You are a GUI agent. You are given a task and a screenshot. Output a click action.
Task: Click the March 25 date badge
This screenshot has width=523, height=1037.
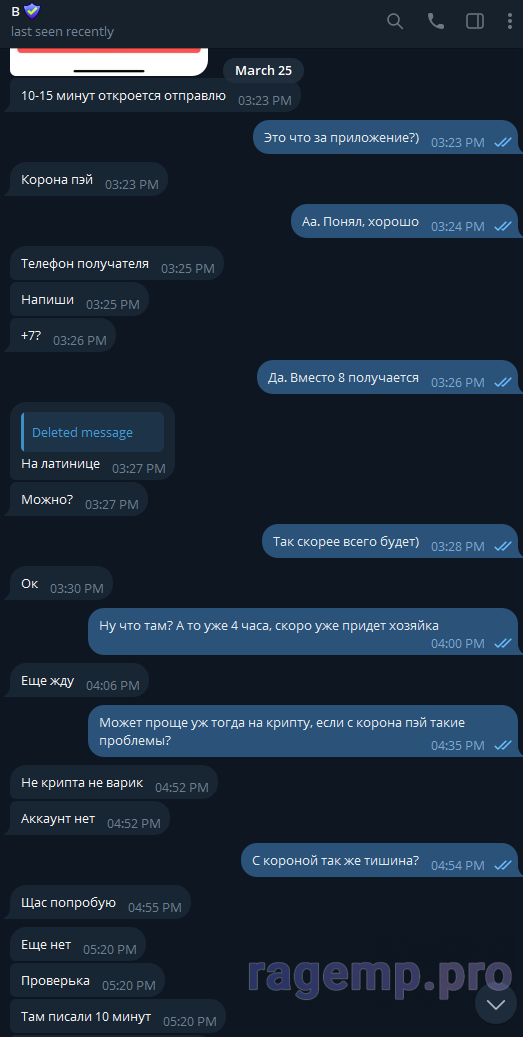pos(263,71)
